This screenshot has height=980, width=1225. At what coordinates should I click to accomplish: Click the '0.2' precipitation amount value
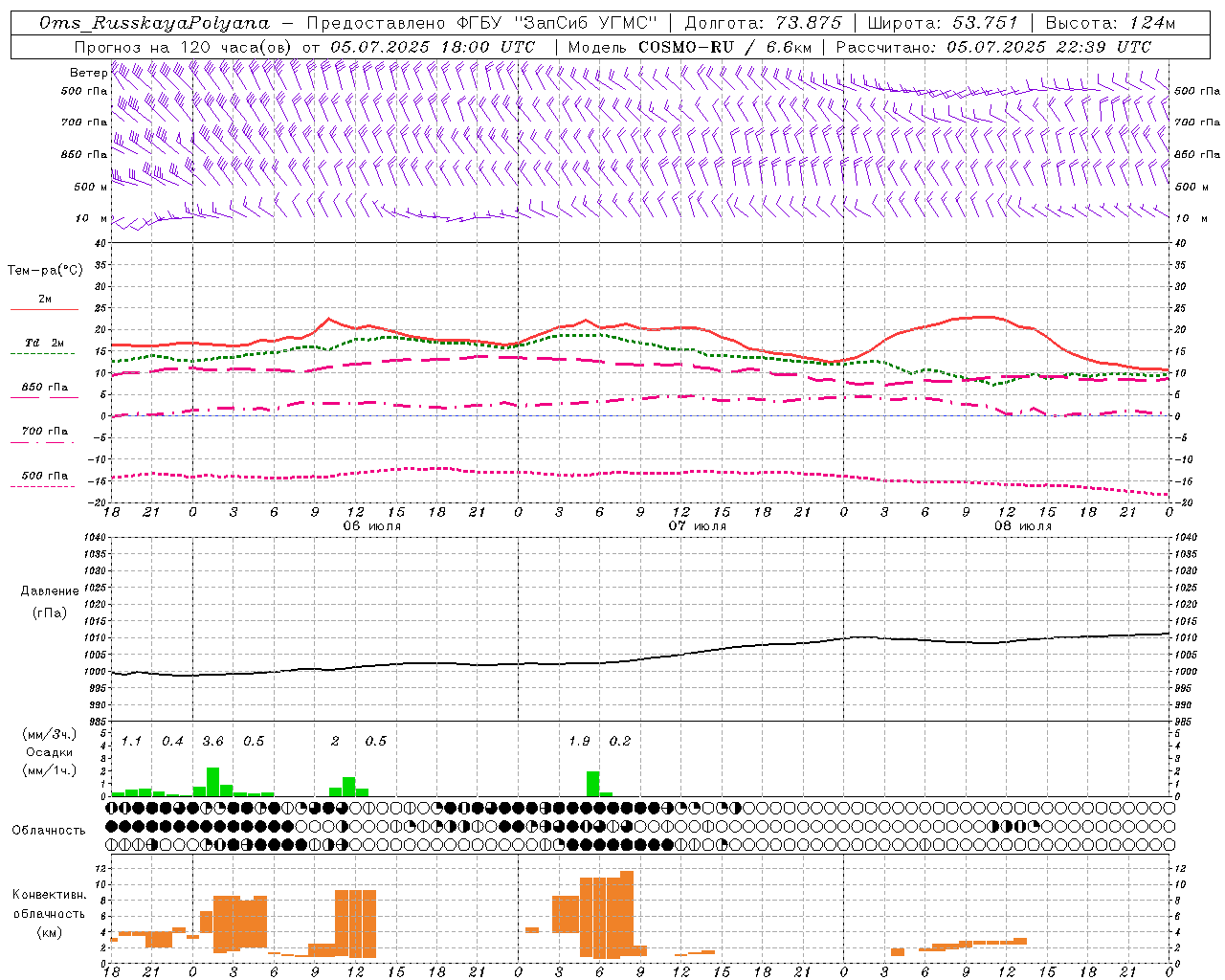click(x=620, y=741)
